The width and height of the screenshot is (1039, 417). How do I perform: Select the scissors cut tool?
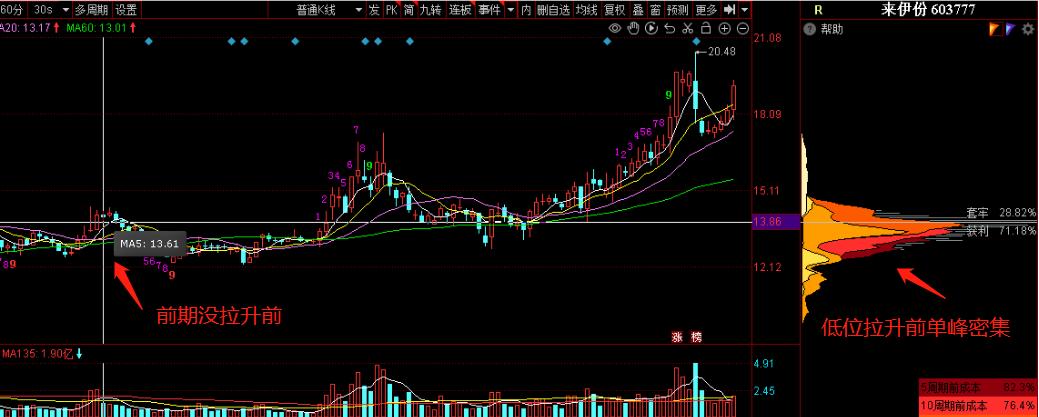pos(688,29)
